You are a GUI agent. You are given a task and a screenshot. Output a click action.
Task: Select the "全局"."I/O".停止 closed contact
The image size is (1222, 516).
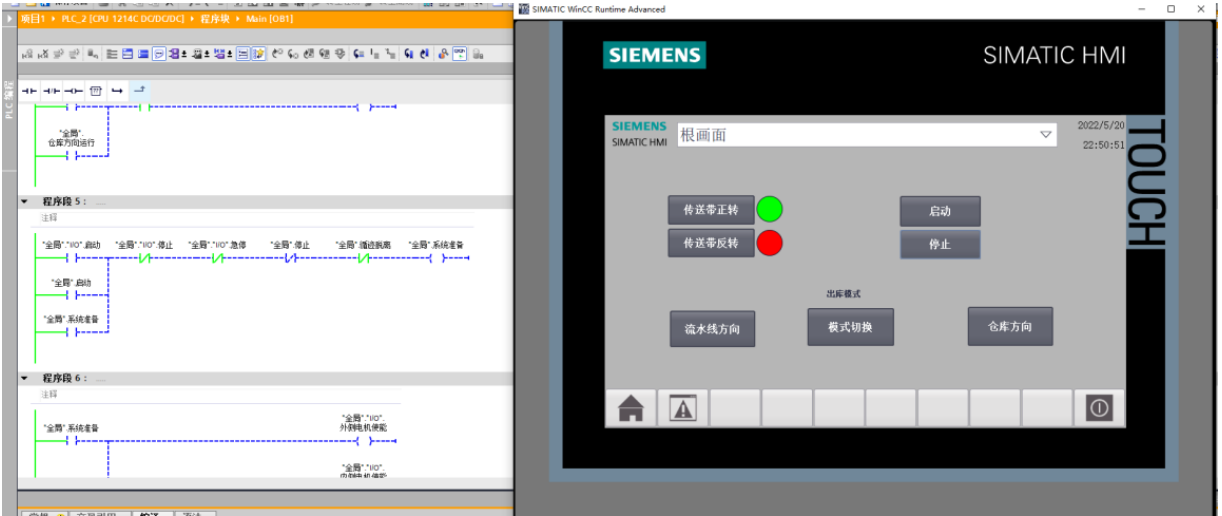pos(144,258)
